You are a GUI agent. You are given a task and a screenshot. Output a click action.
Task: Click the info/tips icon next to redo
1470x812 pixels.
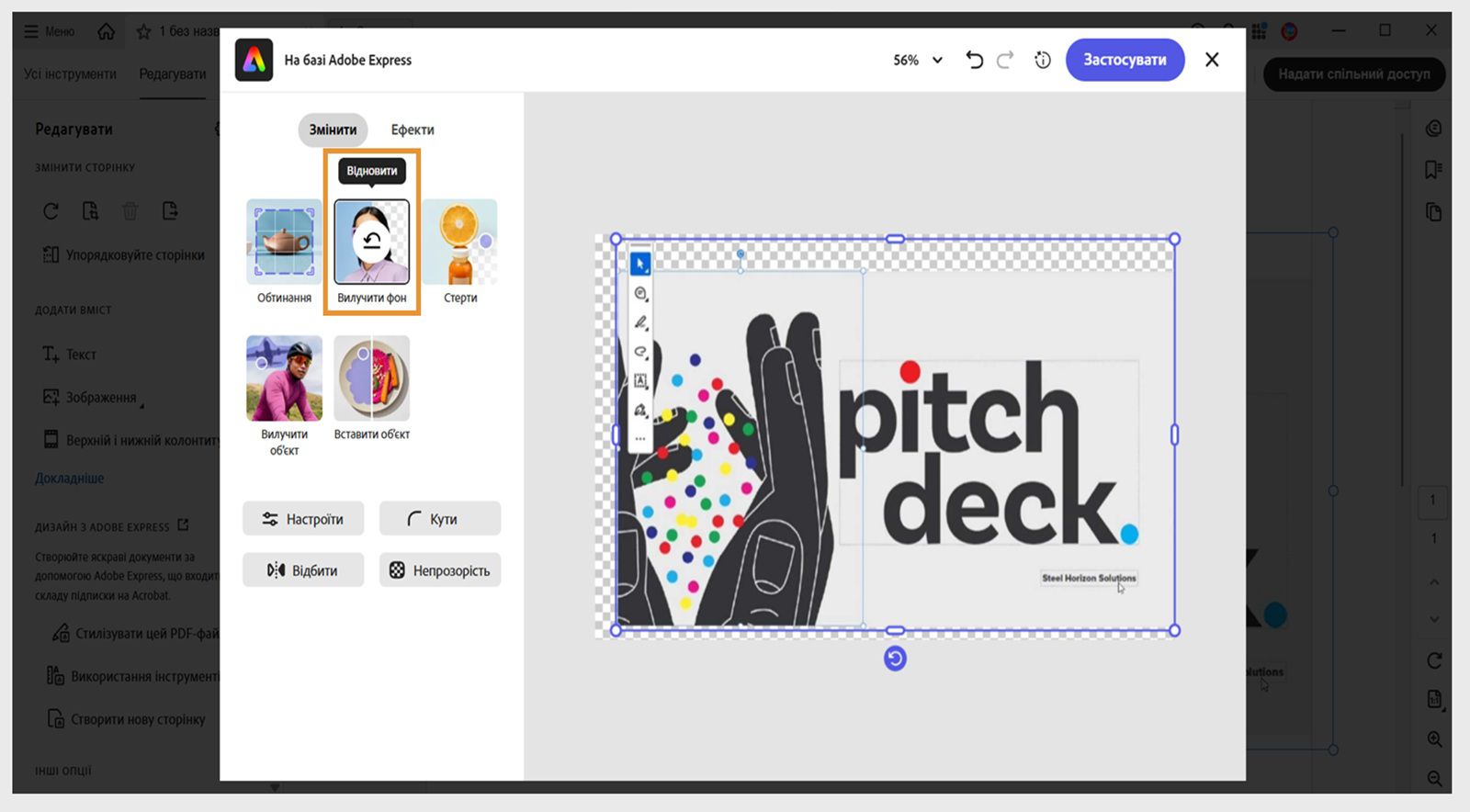pos(1042,60)
